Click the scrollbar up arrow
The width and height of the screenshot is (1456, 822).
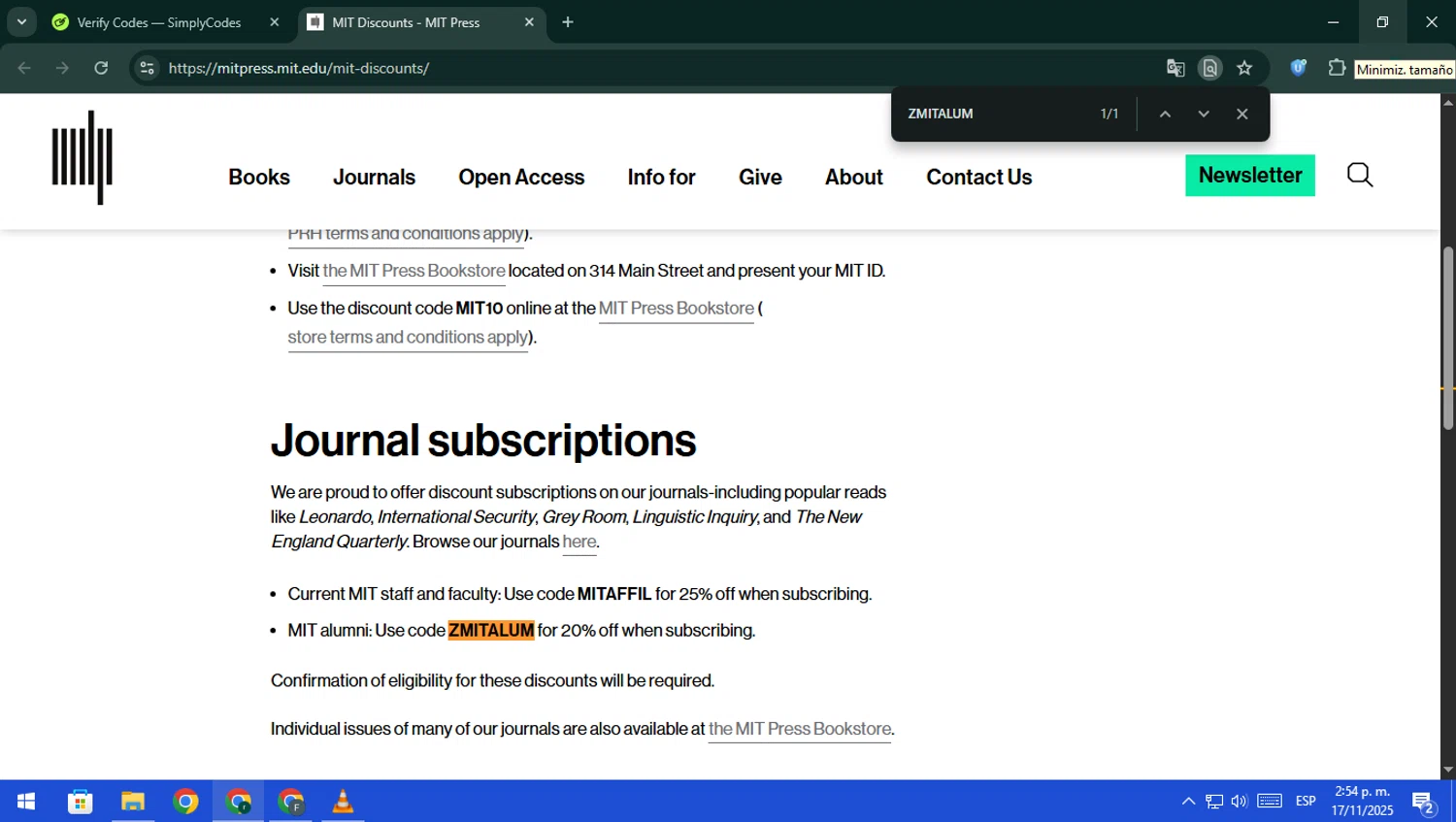click(1448, 101)
